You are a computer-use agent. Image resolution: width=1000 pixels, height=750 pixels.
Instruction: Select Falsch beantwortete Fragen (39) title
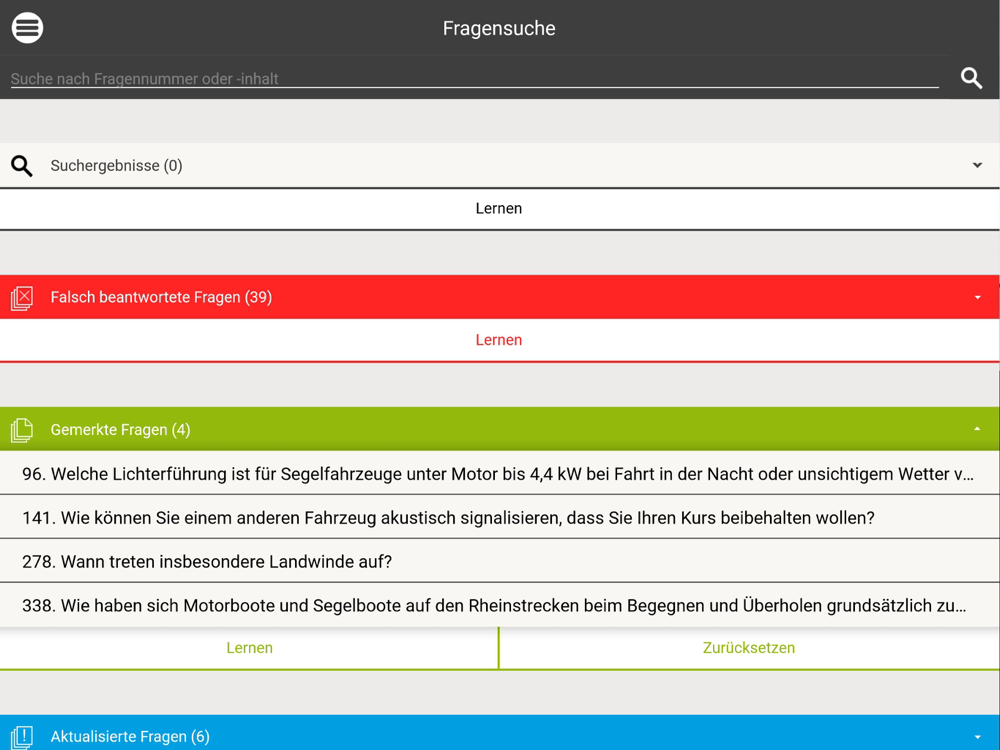pos(161,297)
